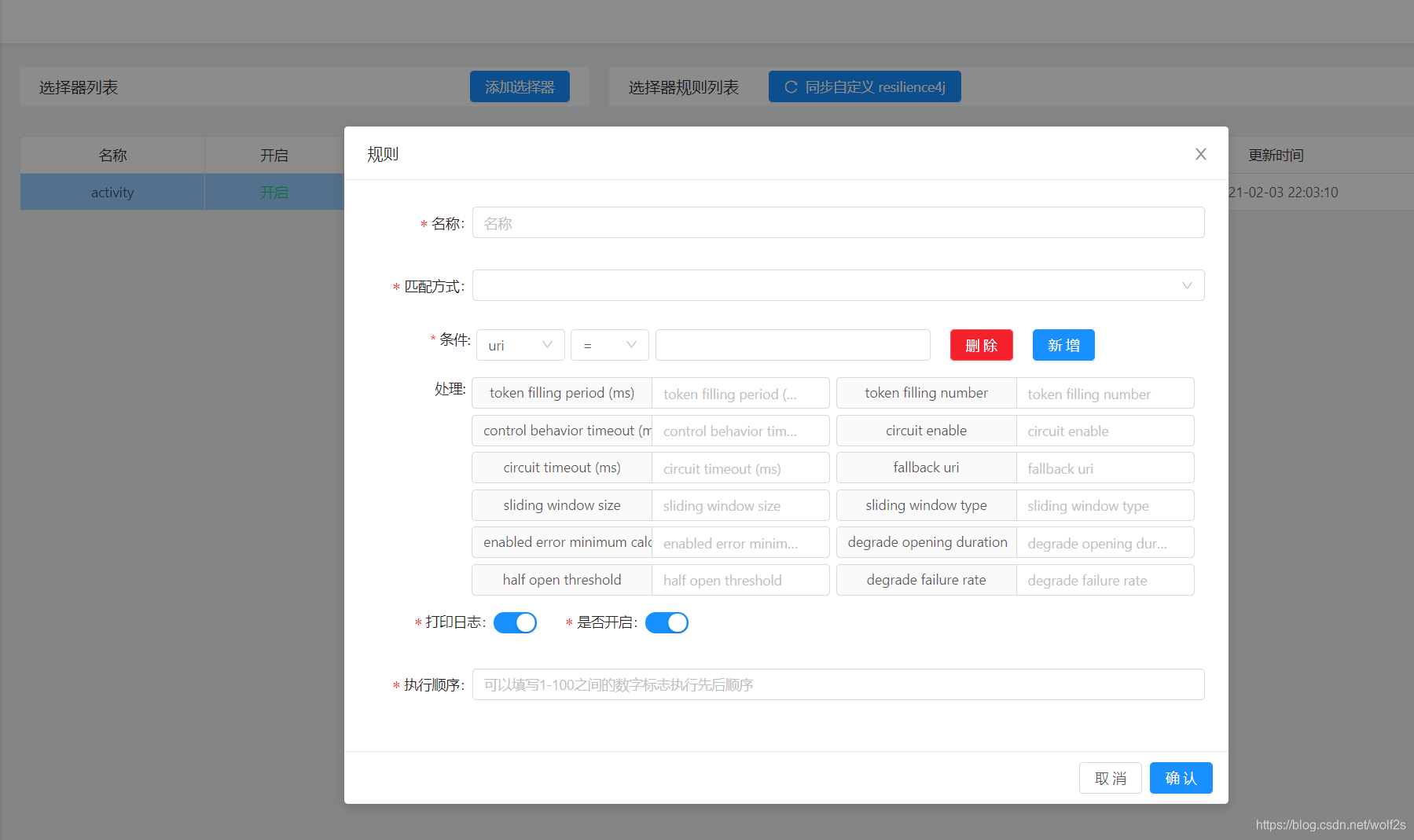Viewport: 1414px width, 840px height.
Task: Click the fallback uri input field
Action: (1105, 468)
